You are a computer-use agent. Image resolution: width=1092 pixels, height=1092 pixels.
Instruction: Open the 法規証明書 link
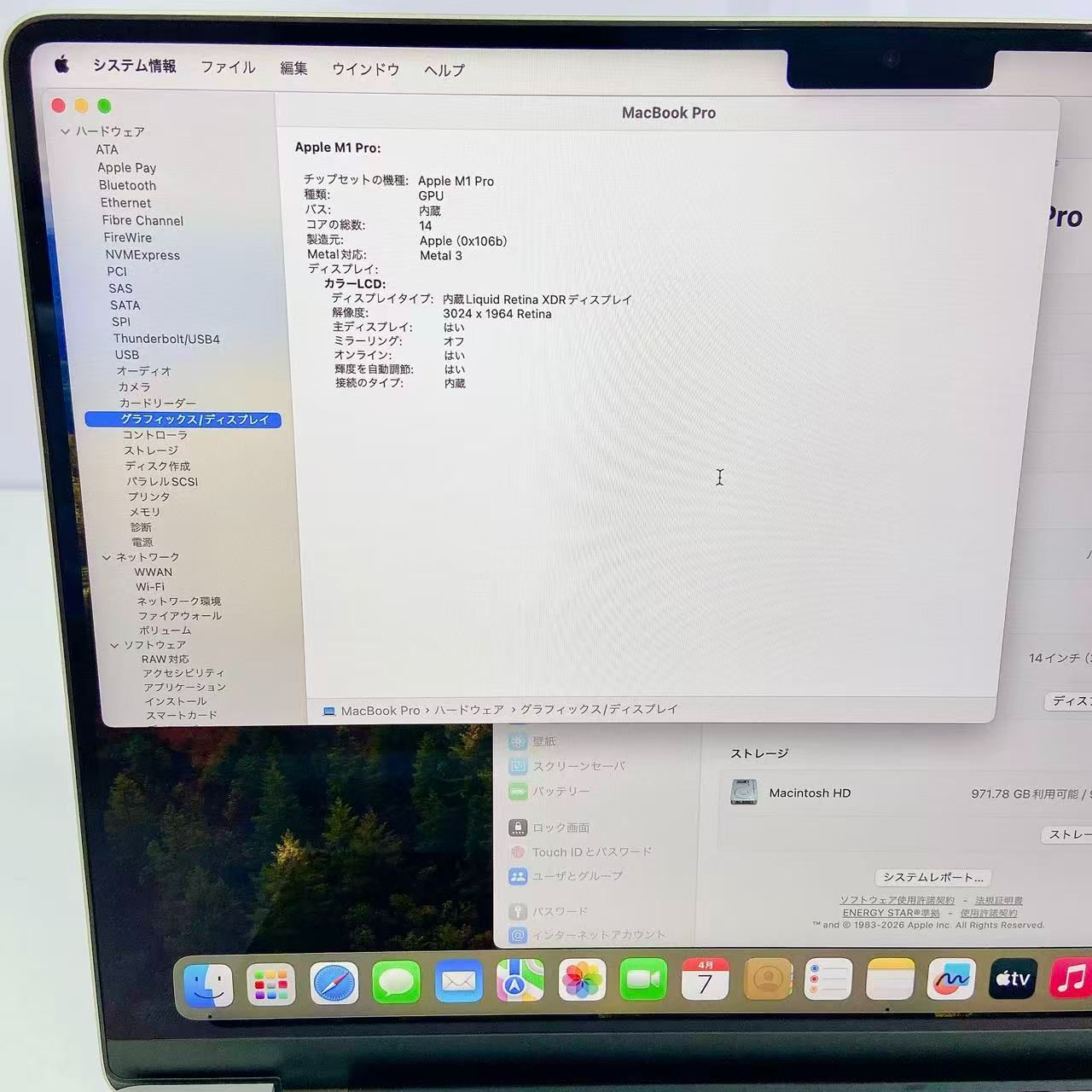[999, 900]
